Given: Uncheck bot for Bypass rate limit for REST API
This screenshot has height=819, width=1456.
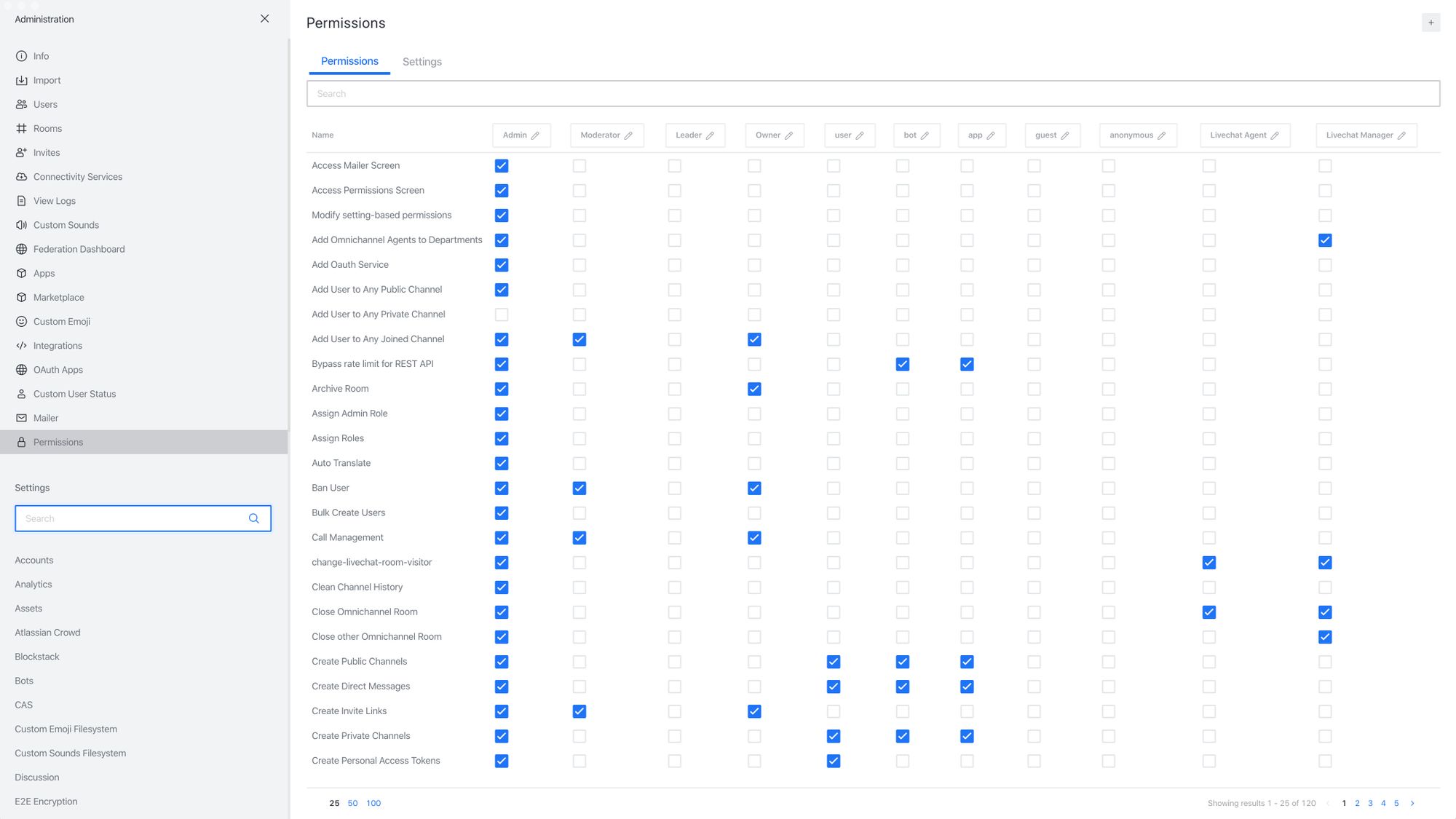Looking at the screenshot, I should coord(903,364).
